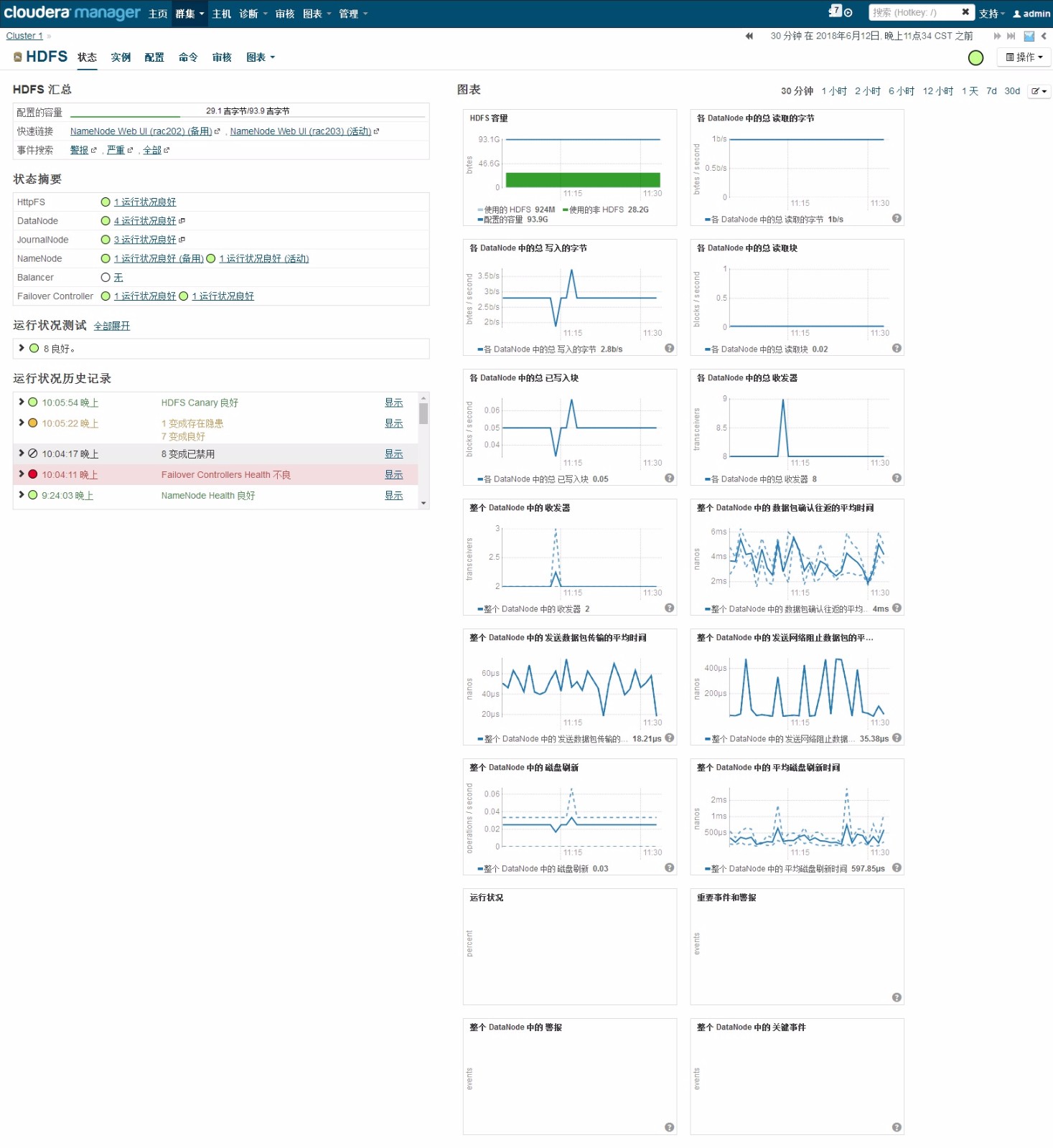This screenshot has width=1053, height=1148.
Task: Switch to HDFS 命令 tab
Action: pyautogui.click(x=188, y=57)
